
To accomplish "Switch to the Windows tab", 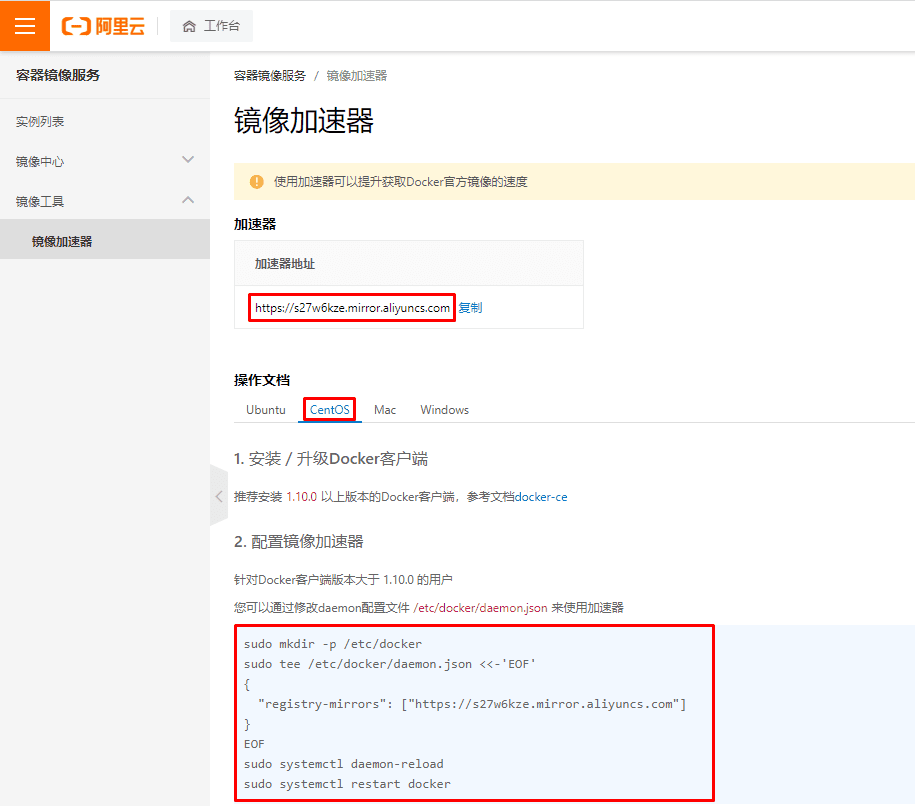I will click(x=445, y=410).
